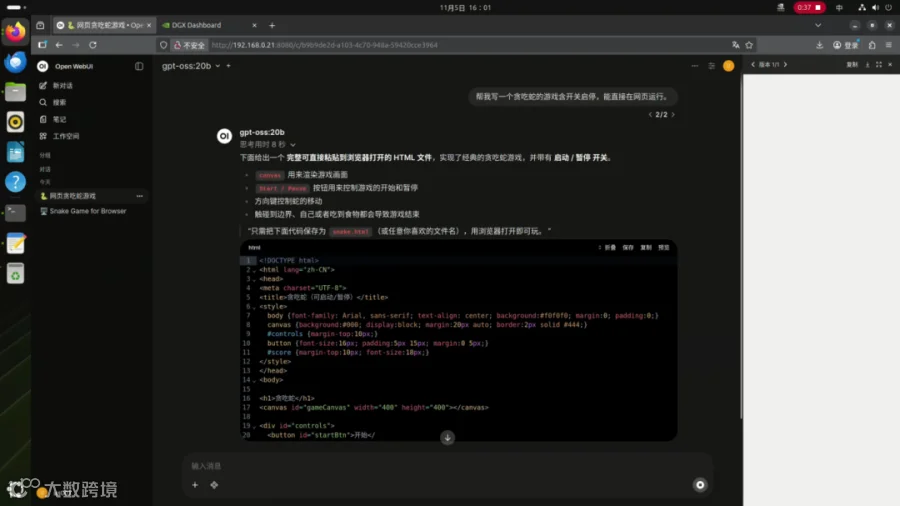Add another model with plus beside gpt-oss:20b

click(228, 66)
